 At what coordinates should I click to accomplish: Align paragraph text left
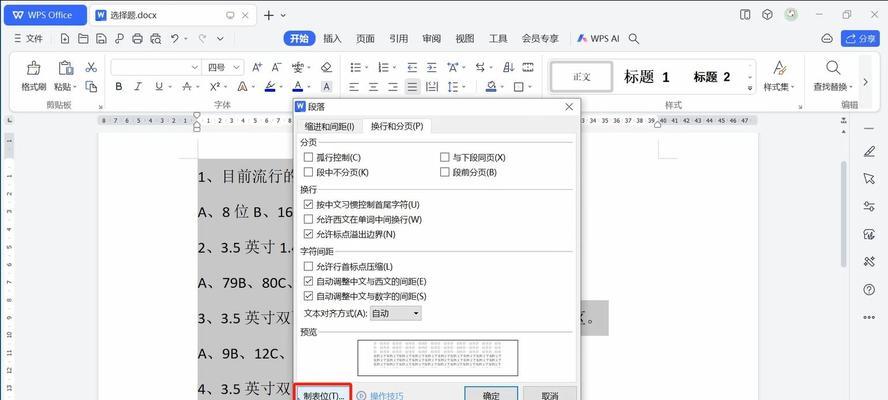pos(354,87)
